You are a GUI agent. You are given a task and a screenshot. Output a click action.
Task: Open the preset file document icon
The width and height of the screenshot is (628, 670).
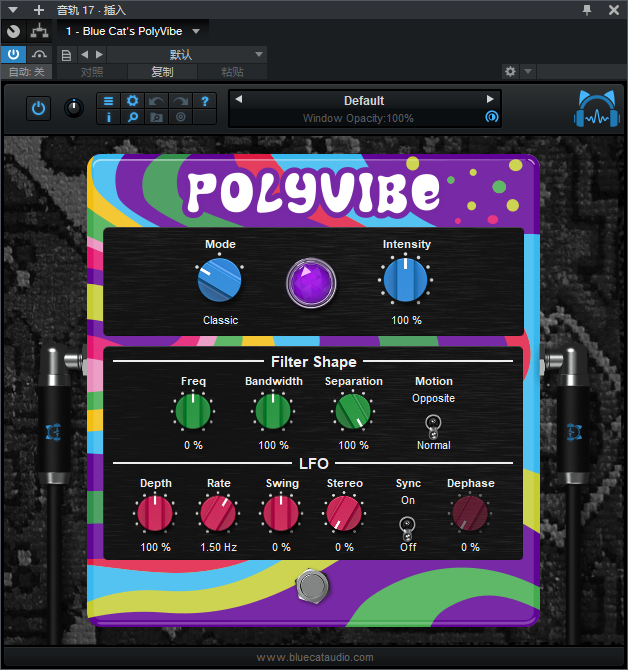coord(67,55)
